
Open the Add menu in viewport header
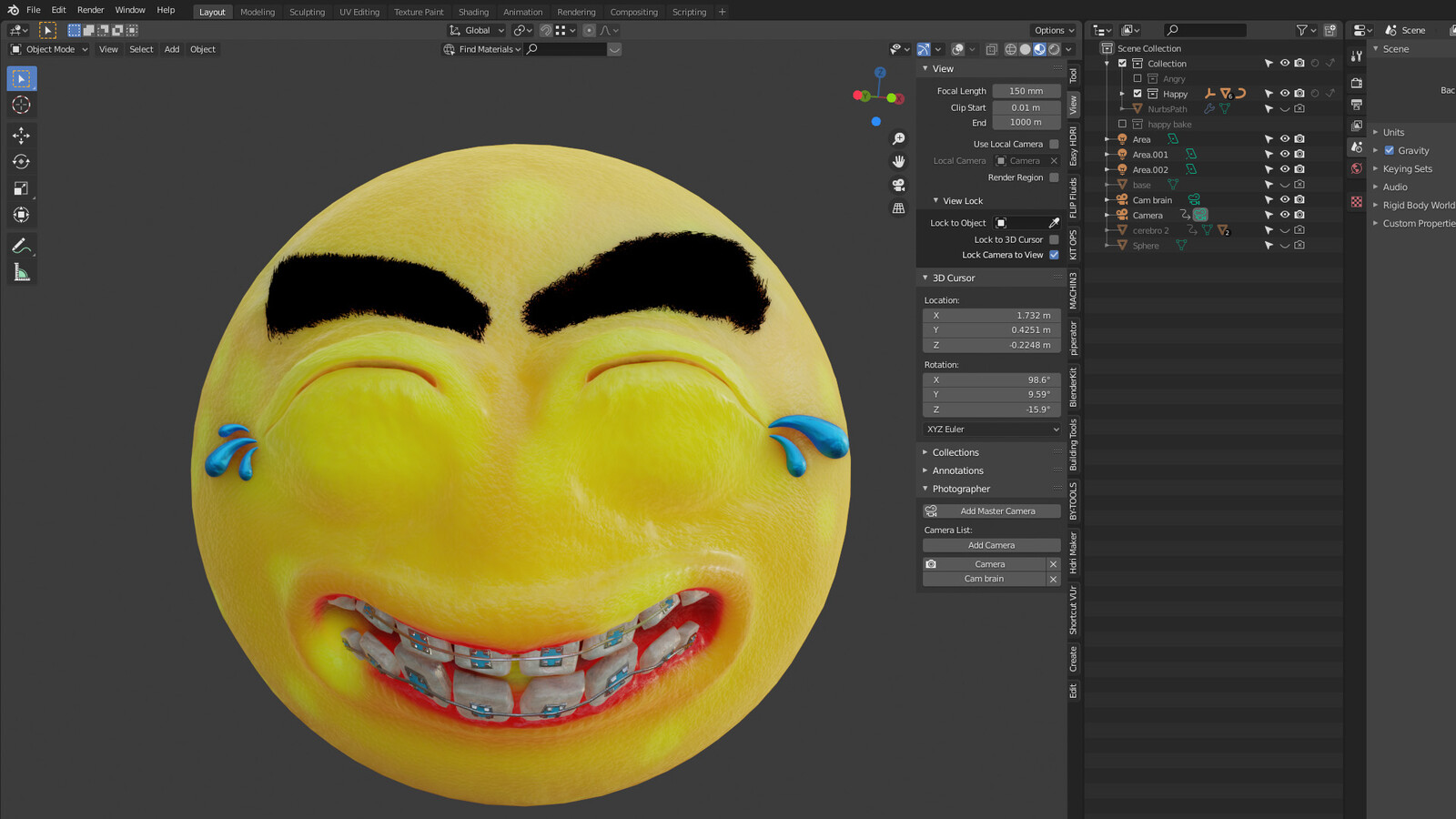pyautogui.click(x=172, y=49)
